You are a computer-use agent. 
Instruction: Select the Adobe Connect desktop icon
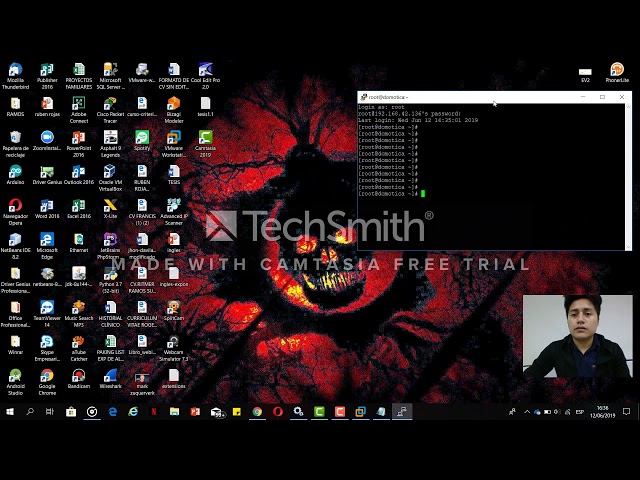pos(78,110)
